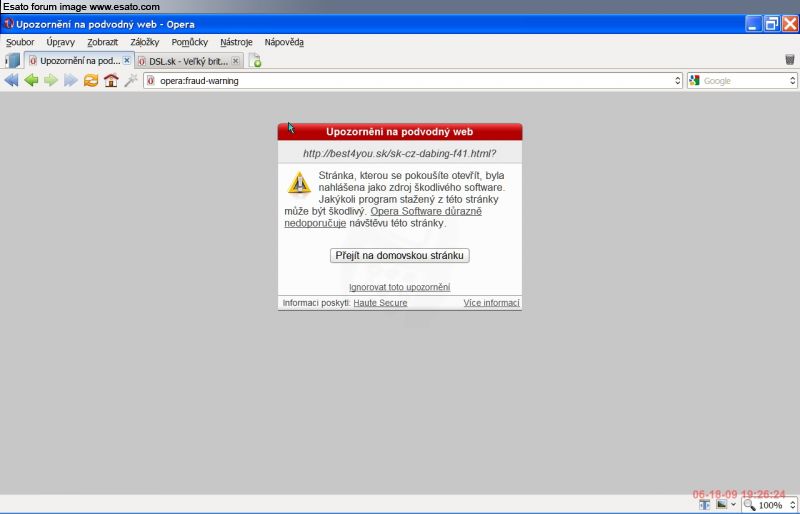Restore down the Opera window
This screenshot has width=800, height=514.
point(772,23)
